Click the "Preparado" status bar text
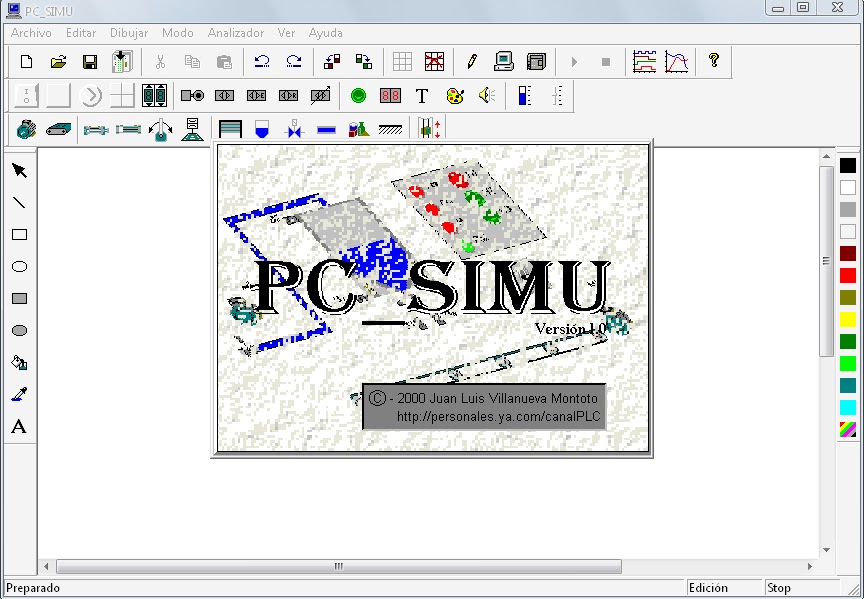The height and width of the screenshot is (599, 864). click(33, 588)
